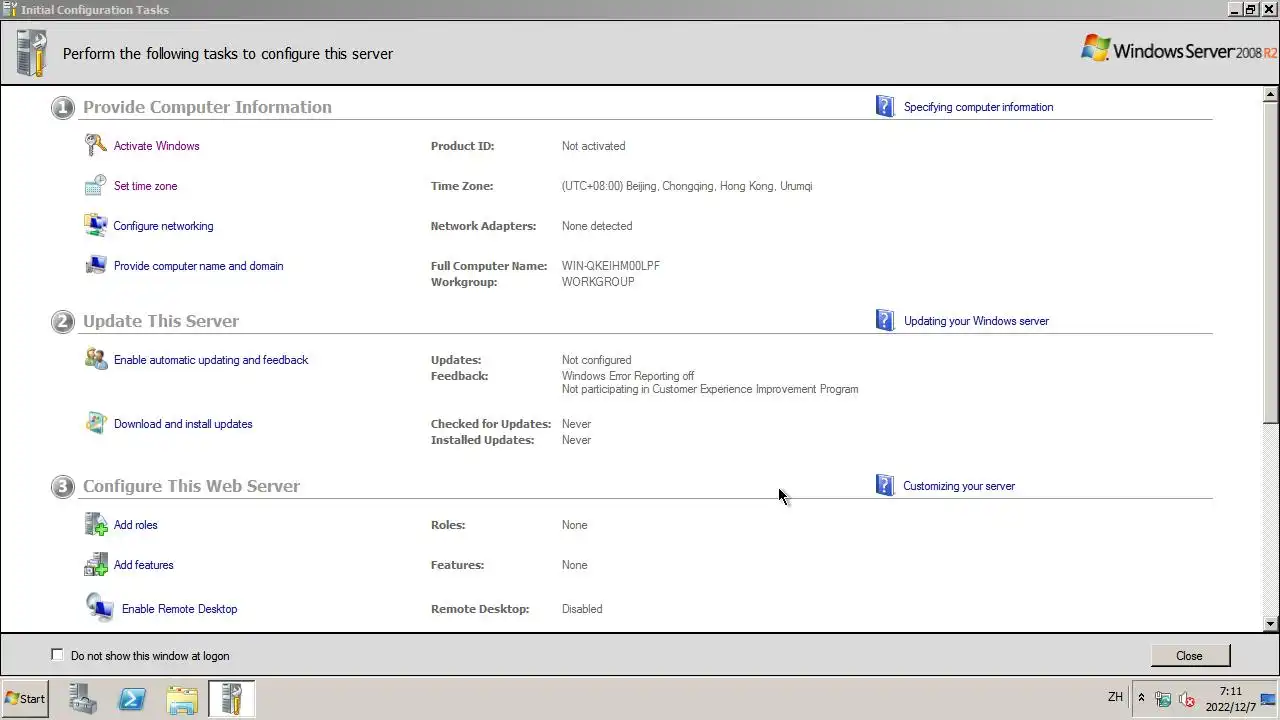Click the Download and install updates icon
This screenshot has width=1280, height=720.
[x=95, y=424]
